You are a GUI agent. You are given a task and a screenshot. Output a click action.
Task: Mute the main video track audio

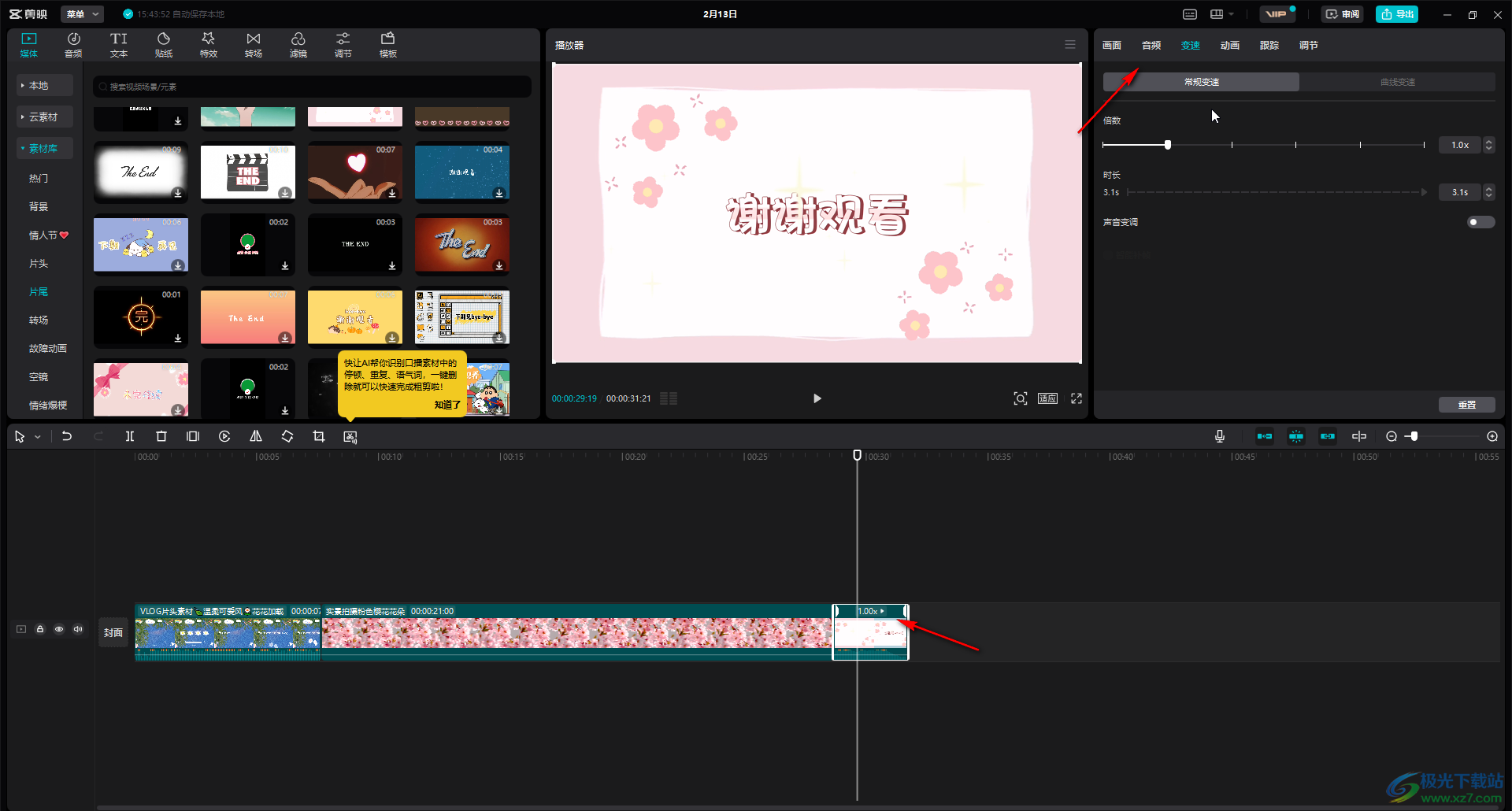pyautogui.click(x=78, y=629)
